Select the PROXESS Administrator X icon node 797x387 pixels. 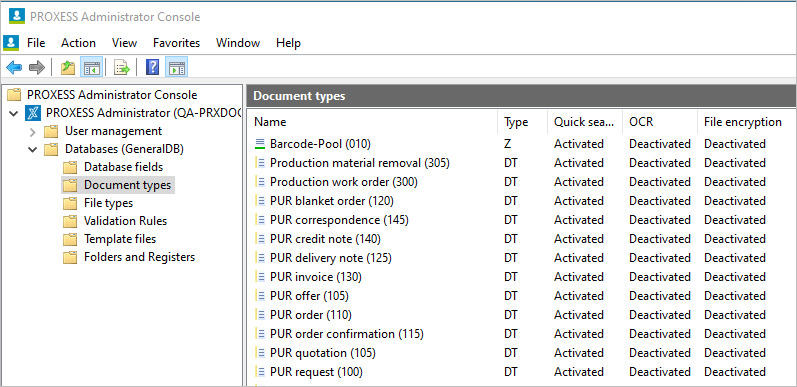[33, 112]
